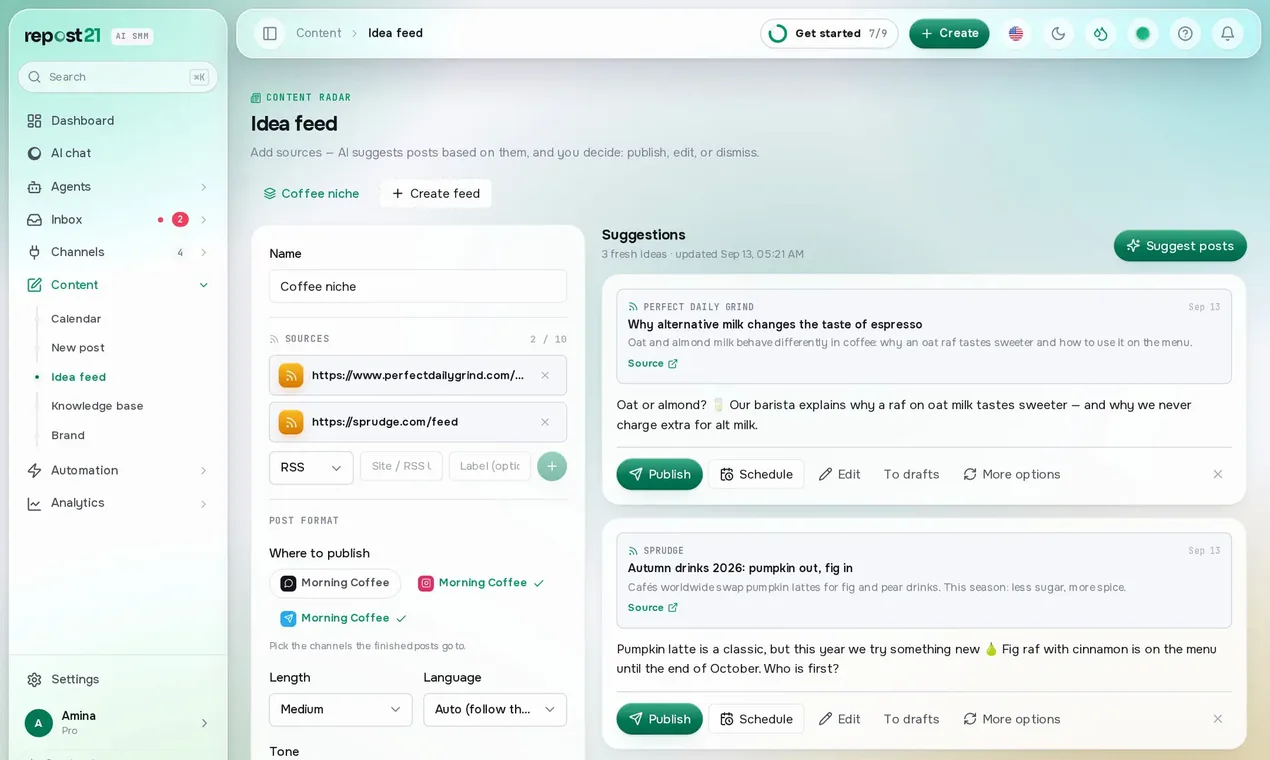This screenshot has height=760, width=1270.
Task: Open Source link for the alternative milk article
Action: tap(653, 364)
